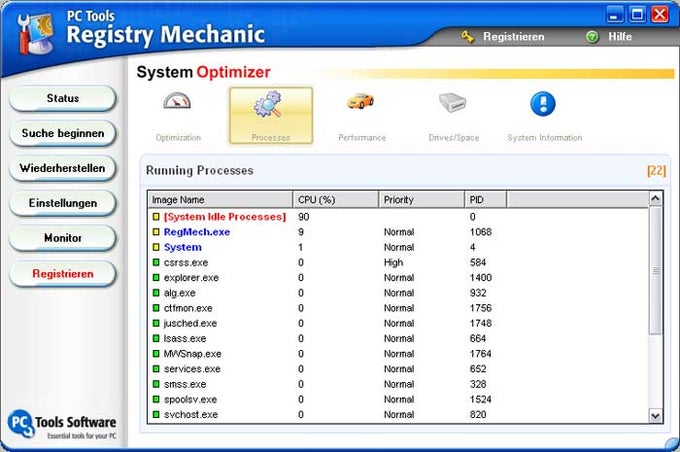The height and width of the screenshot is (452, 680).
Task: Click CPU value 90 of idle process
Action: [304, 216]
